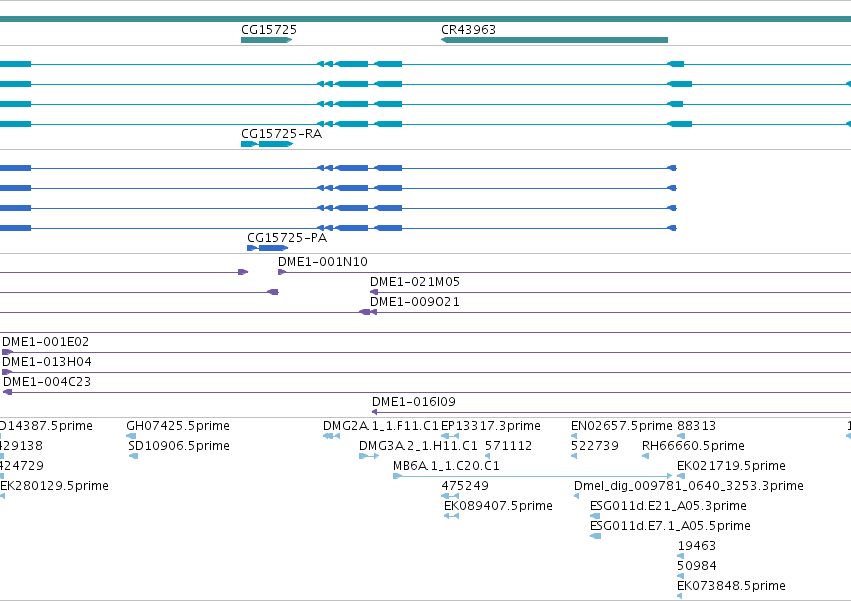The width and height of the screenshot is (851, 601).
Task: Select the CG15725-PA protein label
Action: click(287, 238)
